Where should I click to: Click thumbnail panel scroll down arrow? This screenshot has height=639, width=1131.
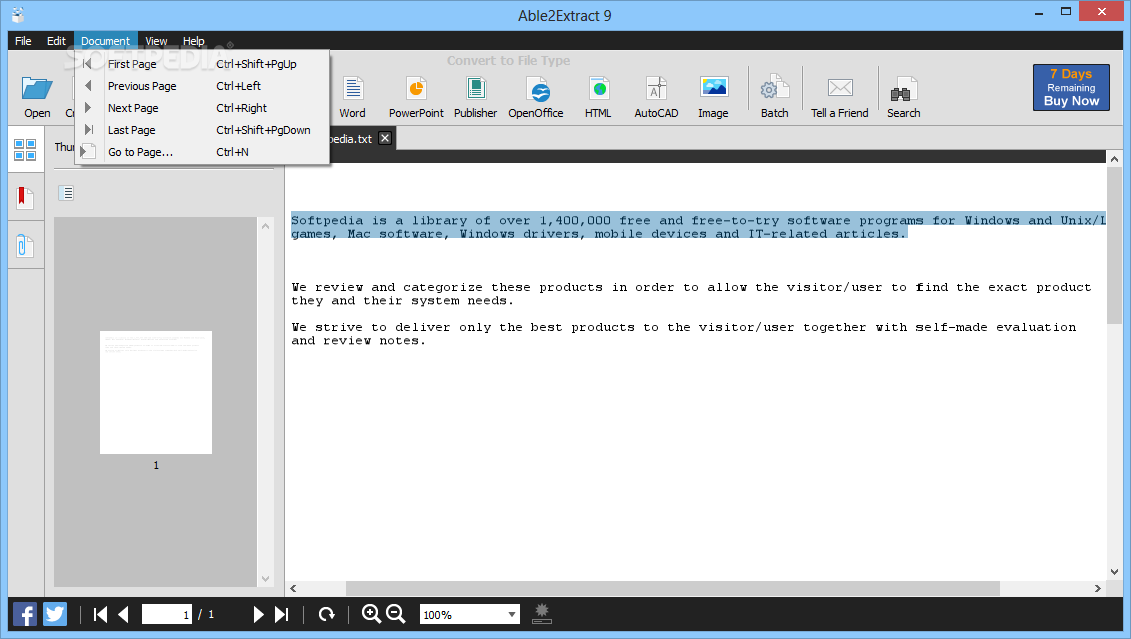(x=265, y=578)
